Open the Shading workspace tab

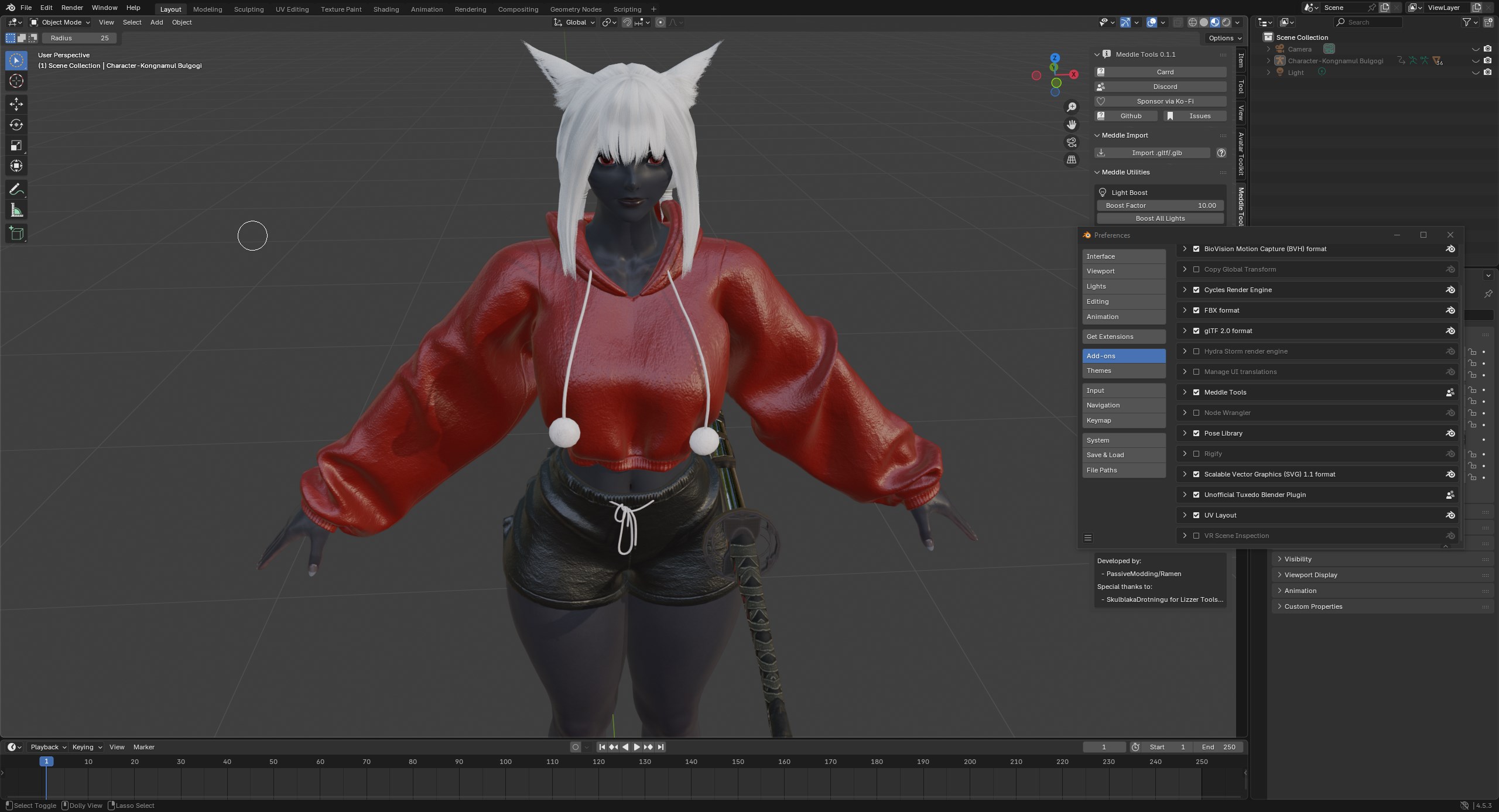click(386, 9)
